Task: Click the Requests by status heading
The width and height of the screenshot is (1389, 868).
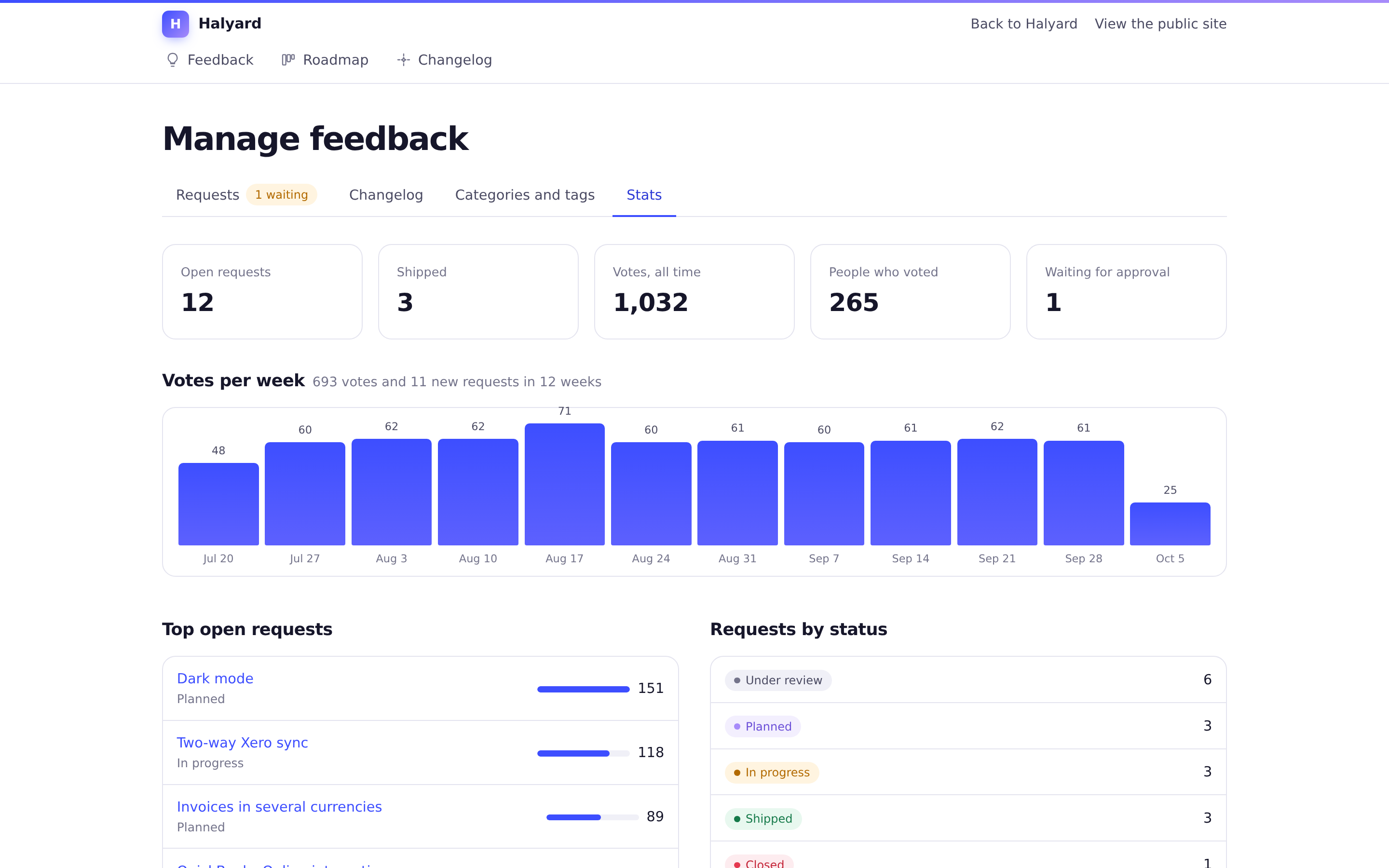Action: click(798, 629)
